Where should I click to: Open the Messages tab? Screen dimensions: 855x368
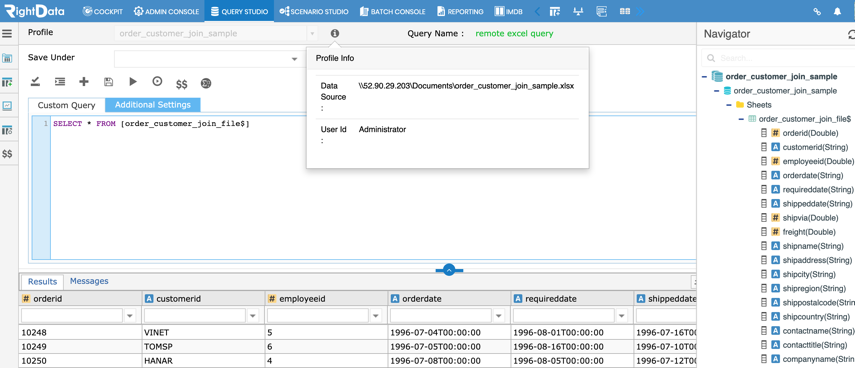point(89,281)
